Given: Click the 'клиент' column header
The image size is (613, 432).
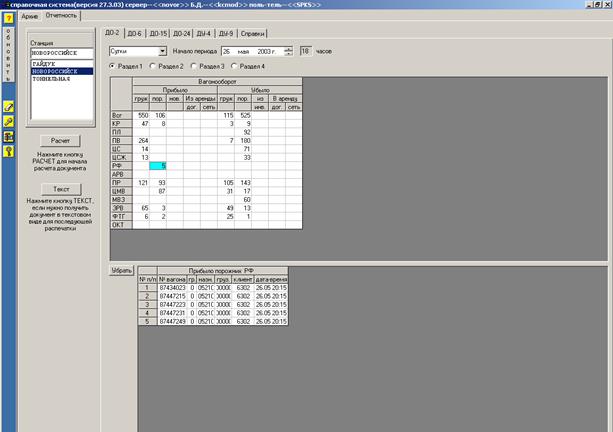Looking at the screenshot, I should click(x=243, y=280).
